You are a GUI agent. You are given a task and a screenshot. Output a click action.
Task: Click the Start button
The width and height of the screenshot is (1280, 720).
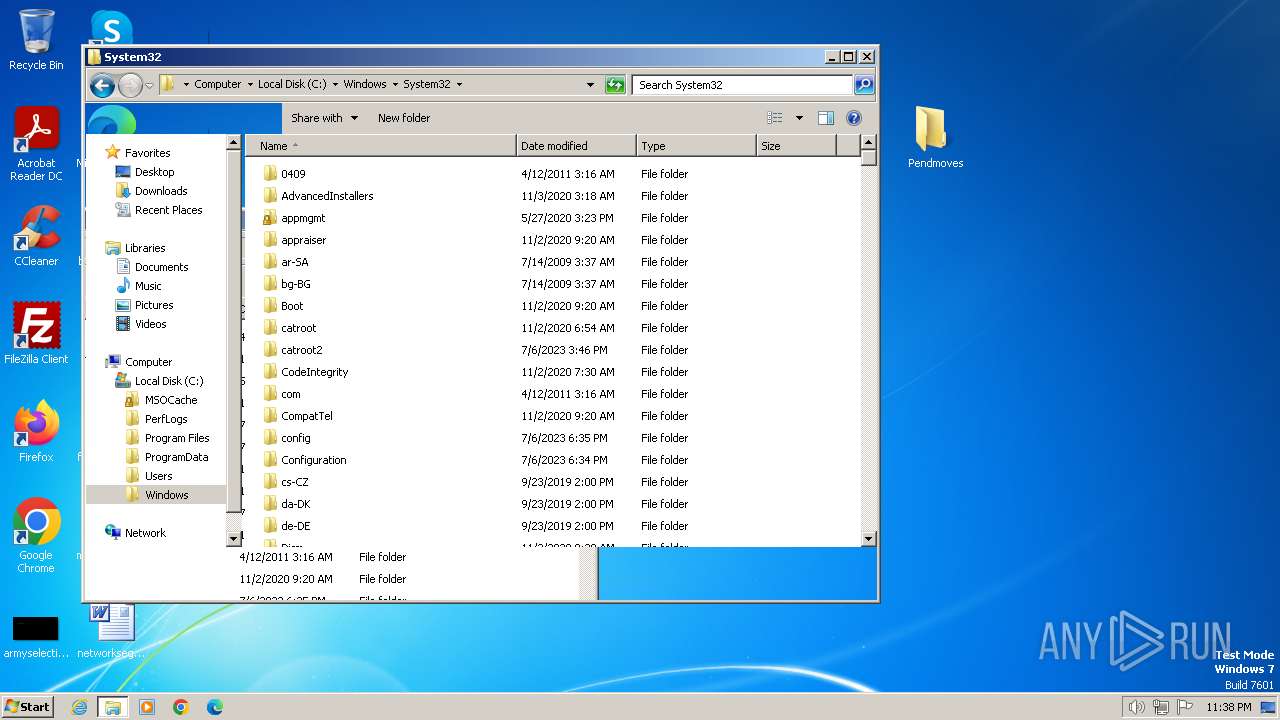(x=27, y=706)
